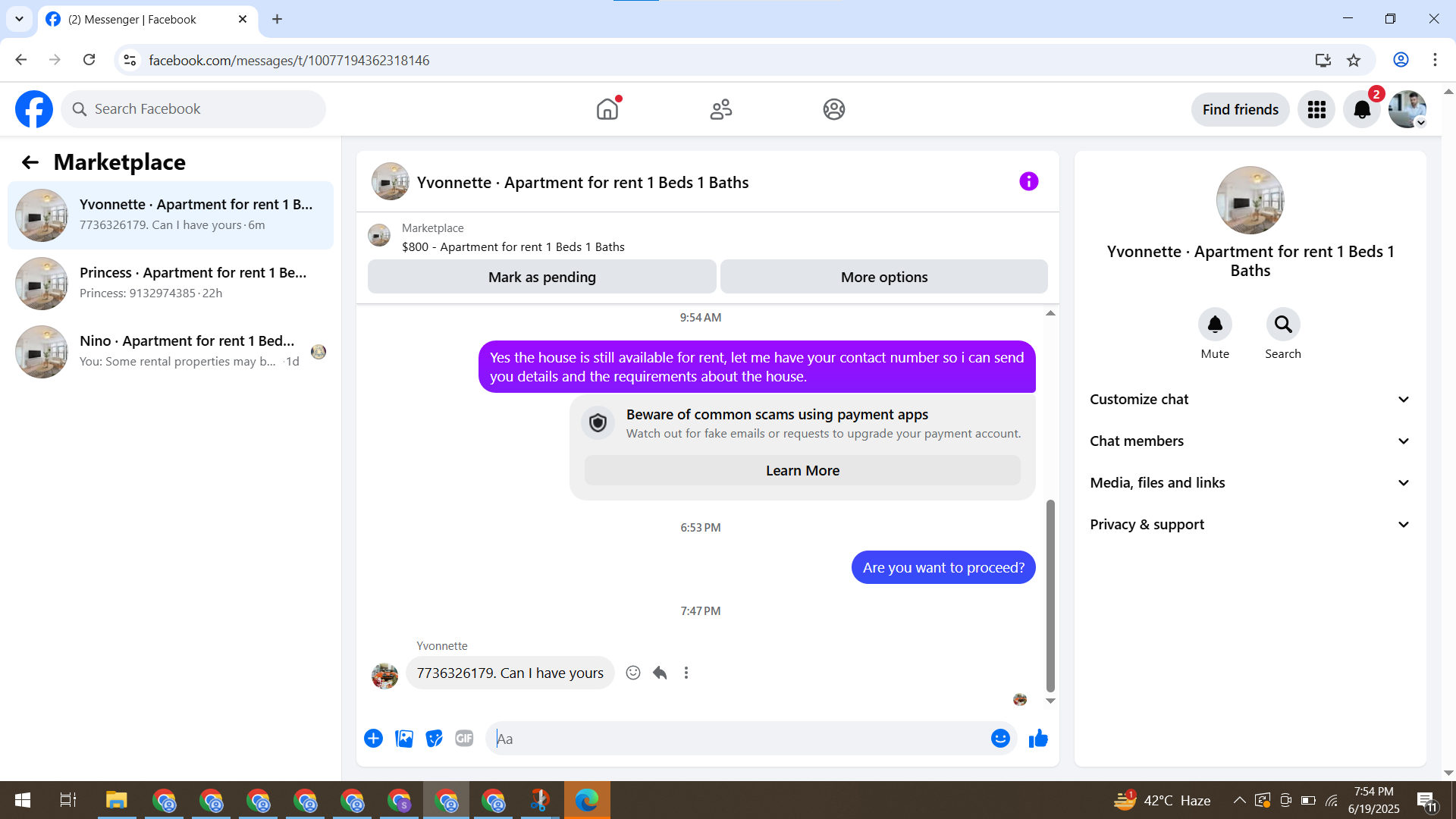The image size is (1456, 819).
Task: Open the Groups icon in top navigation
Action: (834, 109)
